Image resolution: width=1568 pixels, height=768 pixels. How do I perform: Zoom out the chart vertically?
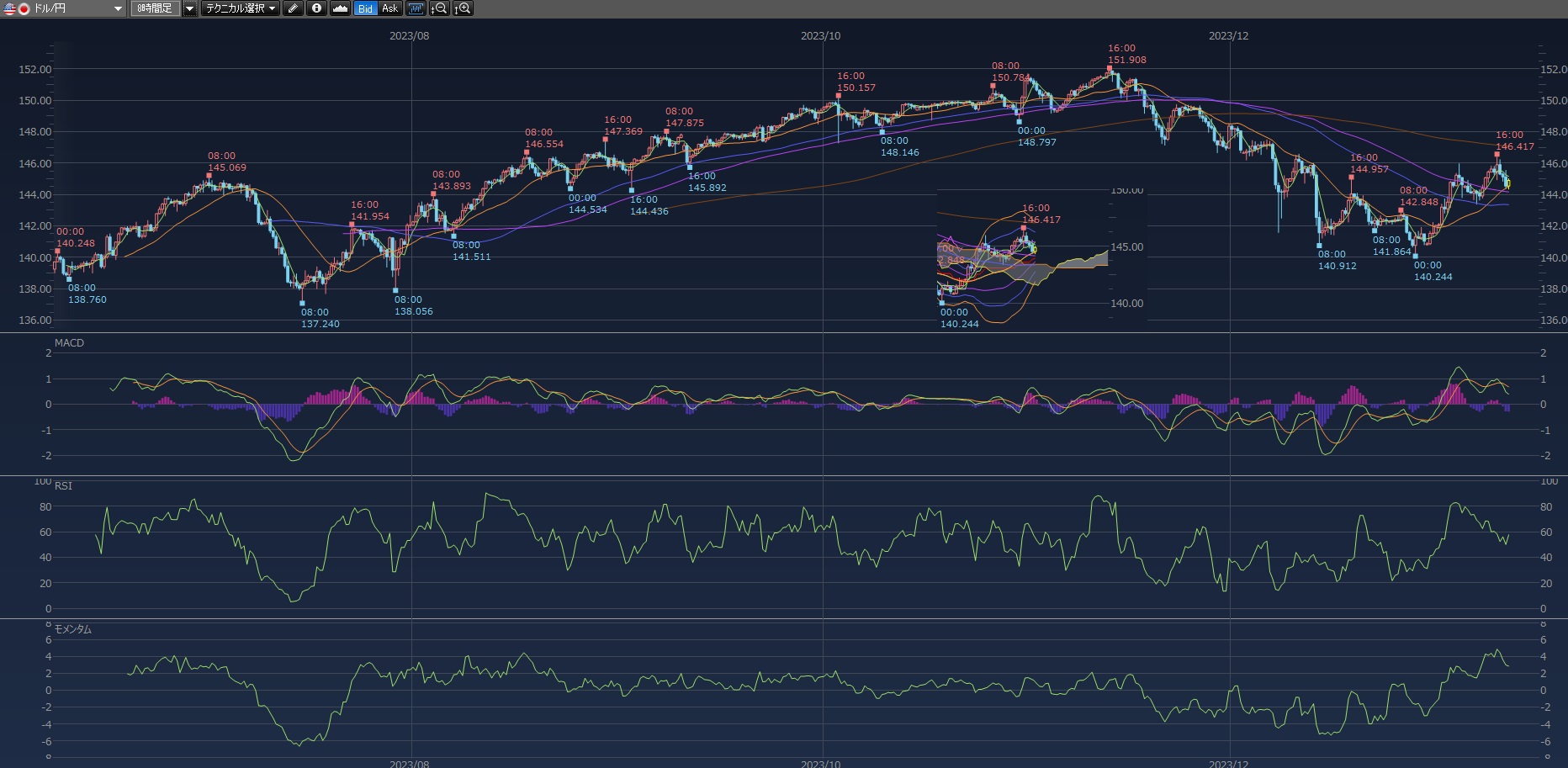(x=439, y=8)
